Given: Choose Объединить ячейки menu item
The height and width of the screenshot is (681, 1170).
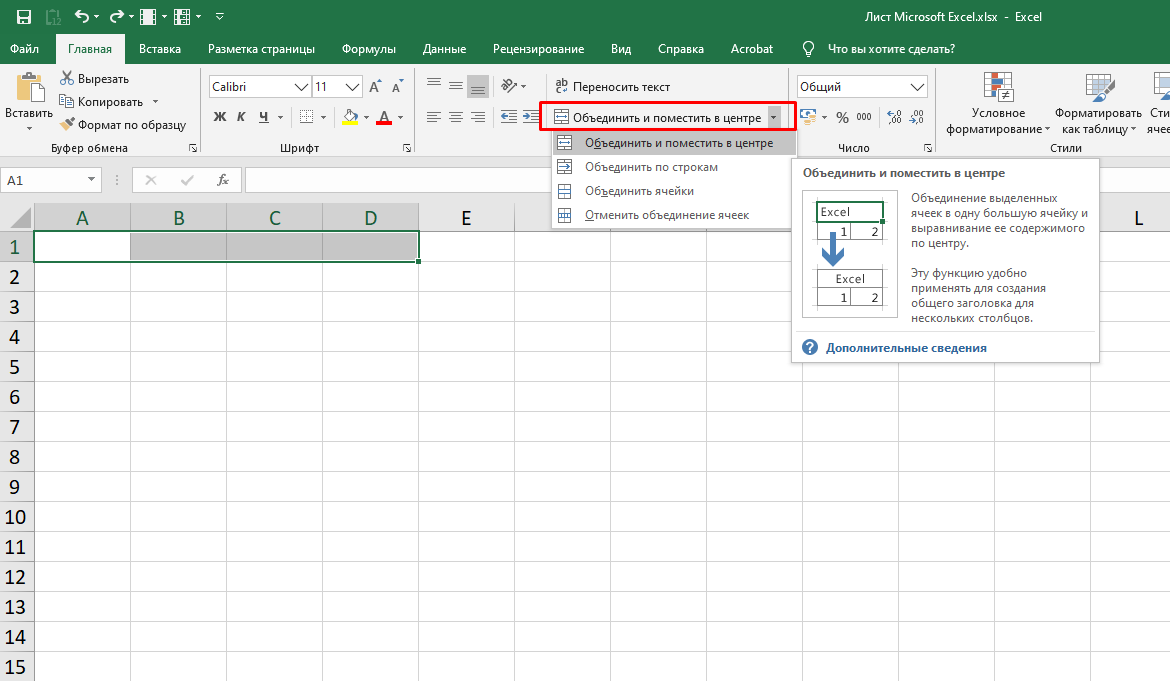Looking at the screenshot, I should (x=675, y=191).
